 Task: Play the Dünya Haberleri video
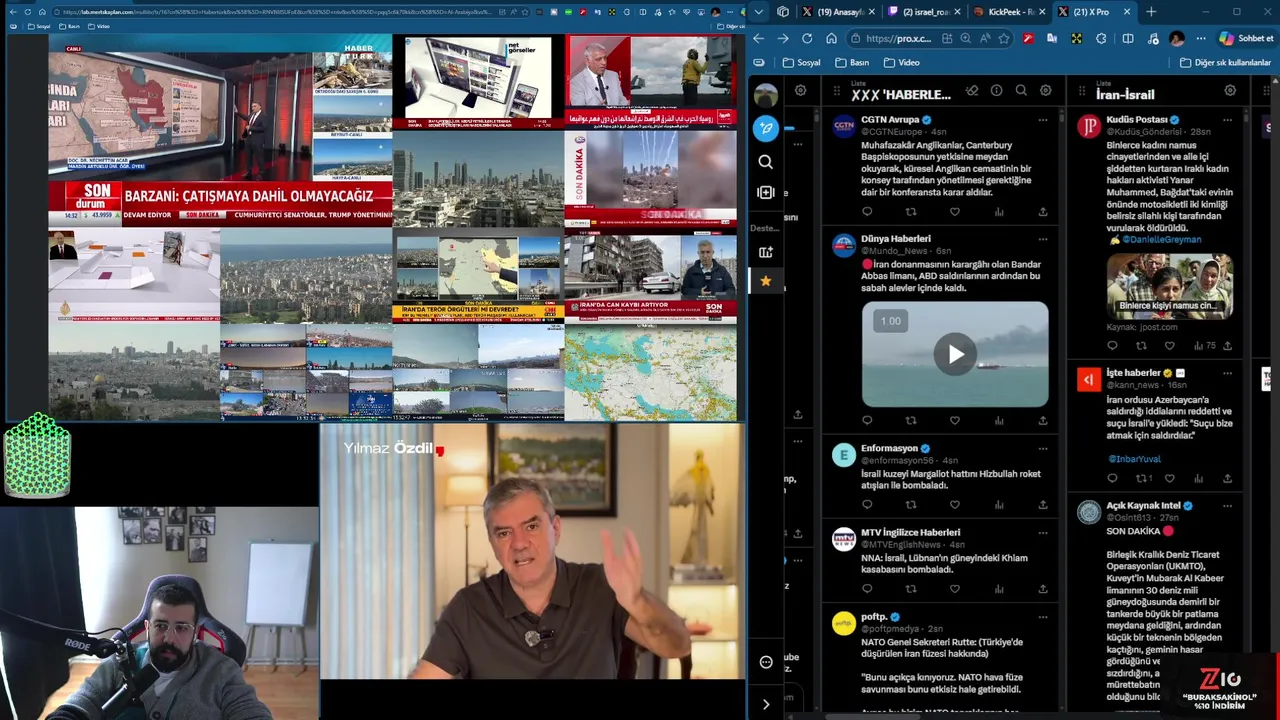tap(955, 355)
